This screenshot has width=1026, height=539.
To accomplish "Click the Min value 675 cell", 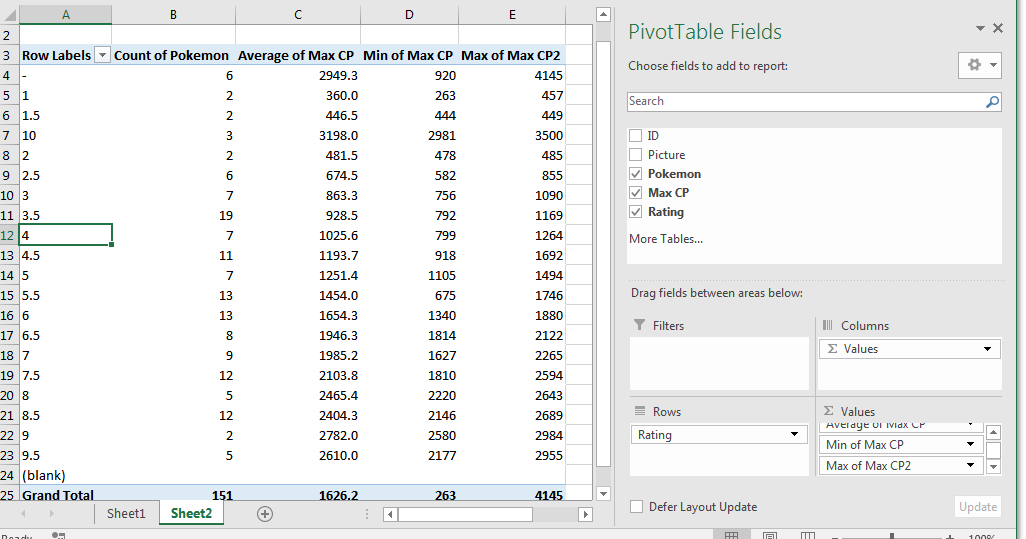I will 409,296.
